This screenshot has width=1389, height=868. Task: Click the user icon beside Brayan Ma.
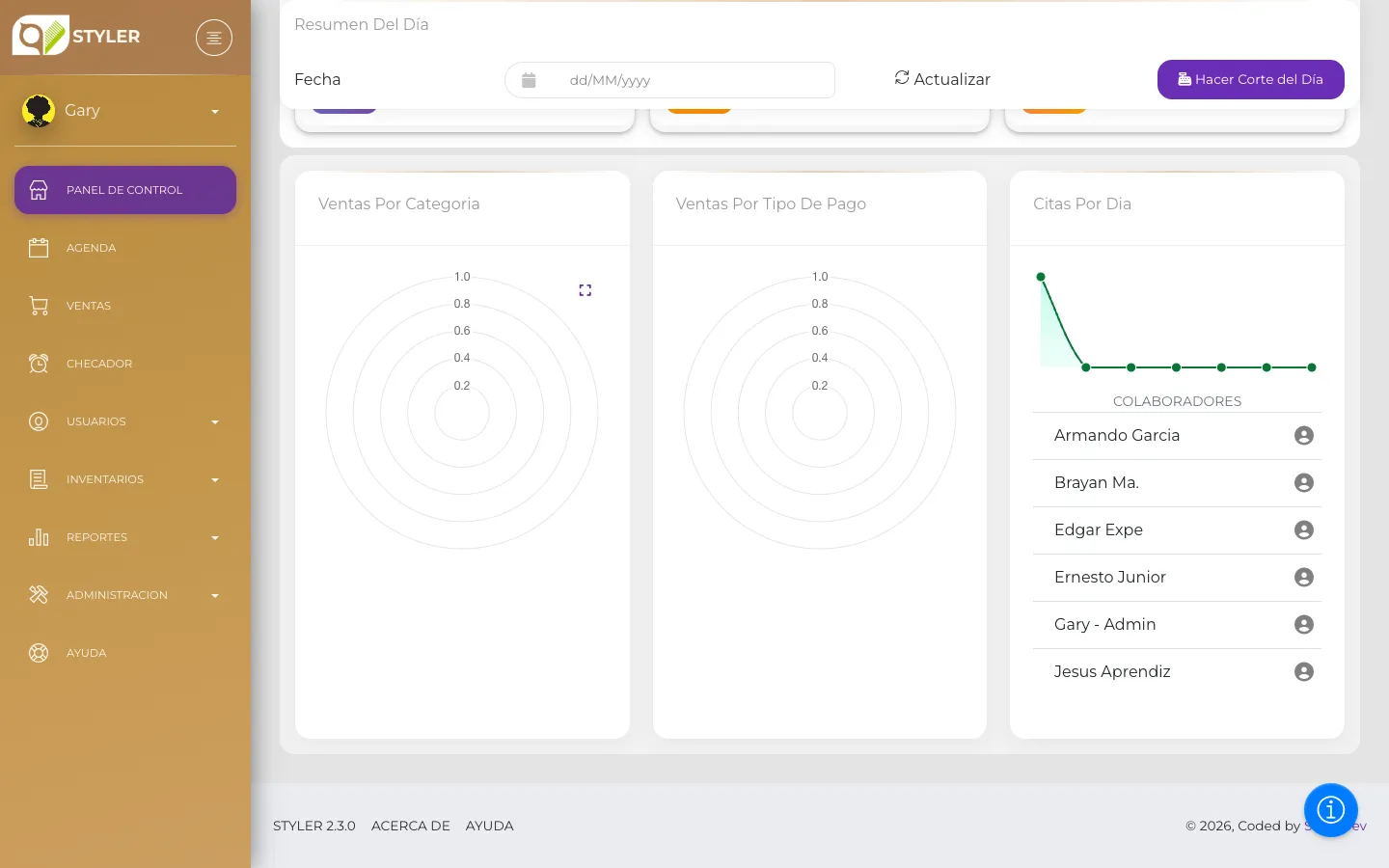1304,483
